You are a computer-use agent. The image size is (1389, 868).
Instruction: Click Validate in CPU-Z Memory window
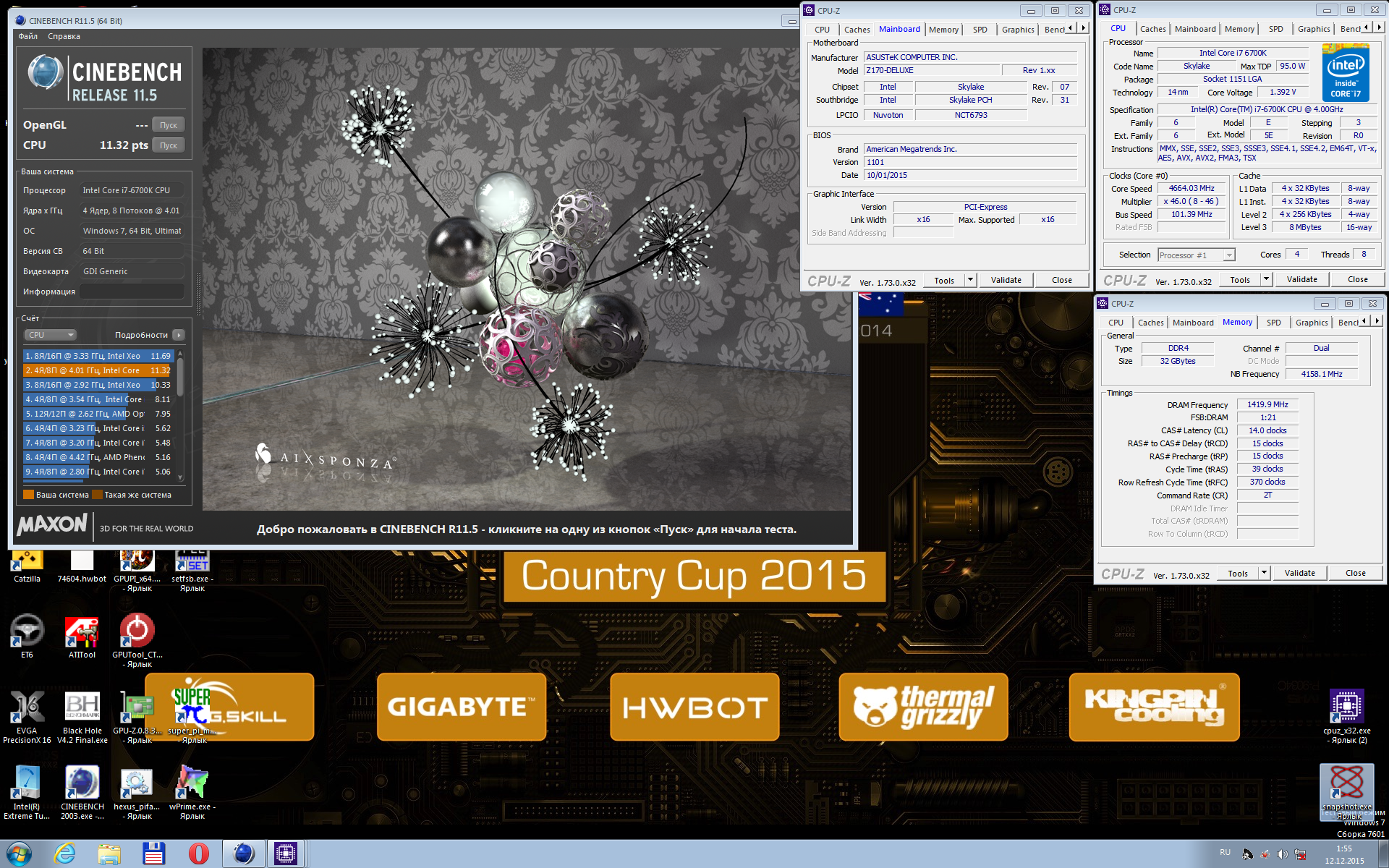1299,573
